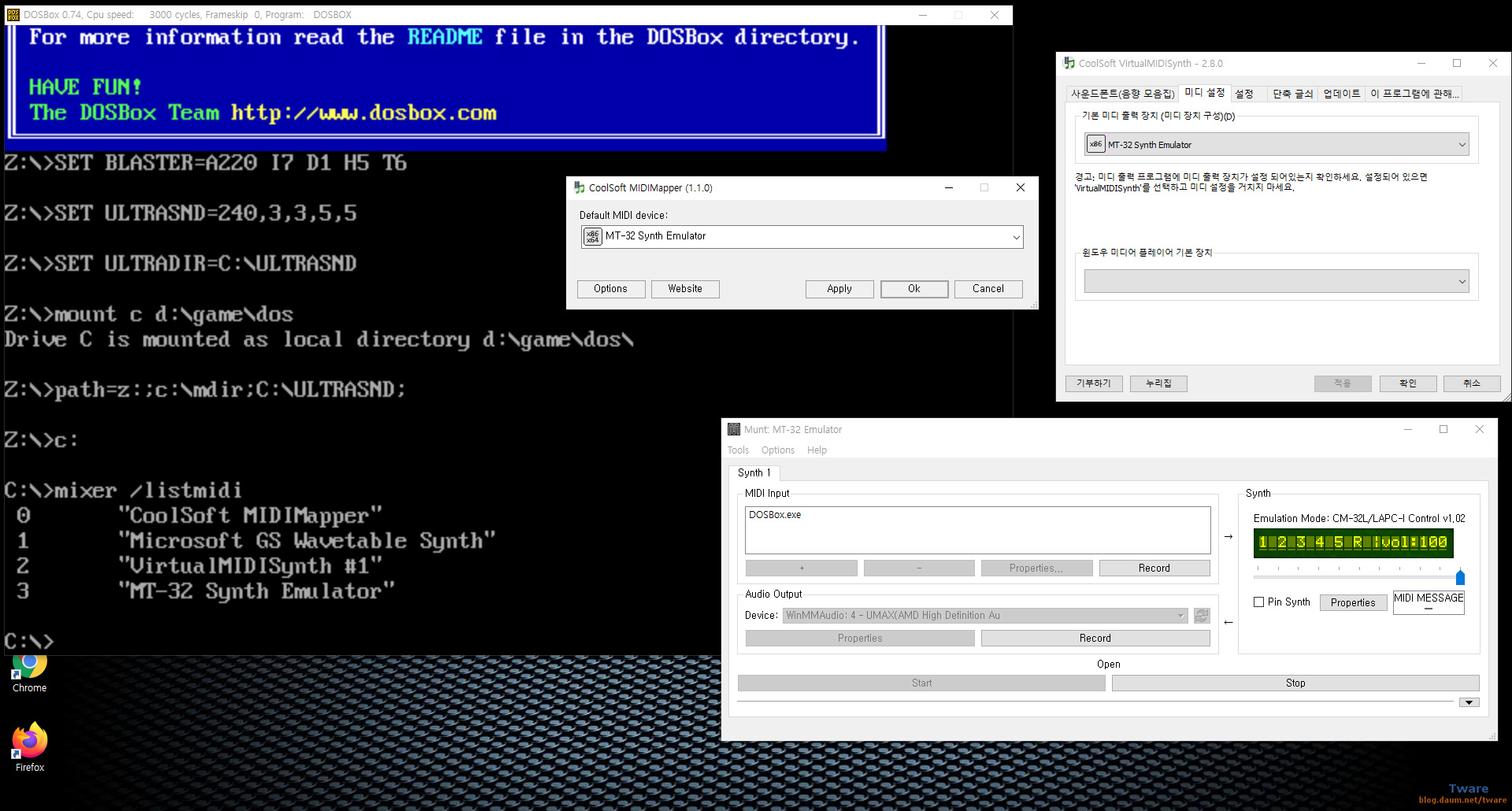
Task: Click the 기부하기 button in VirtualMIDISynth
Action: coord(1094,383)
